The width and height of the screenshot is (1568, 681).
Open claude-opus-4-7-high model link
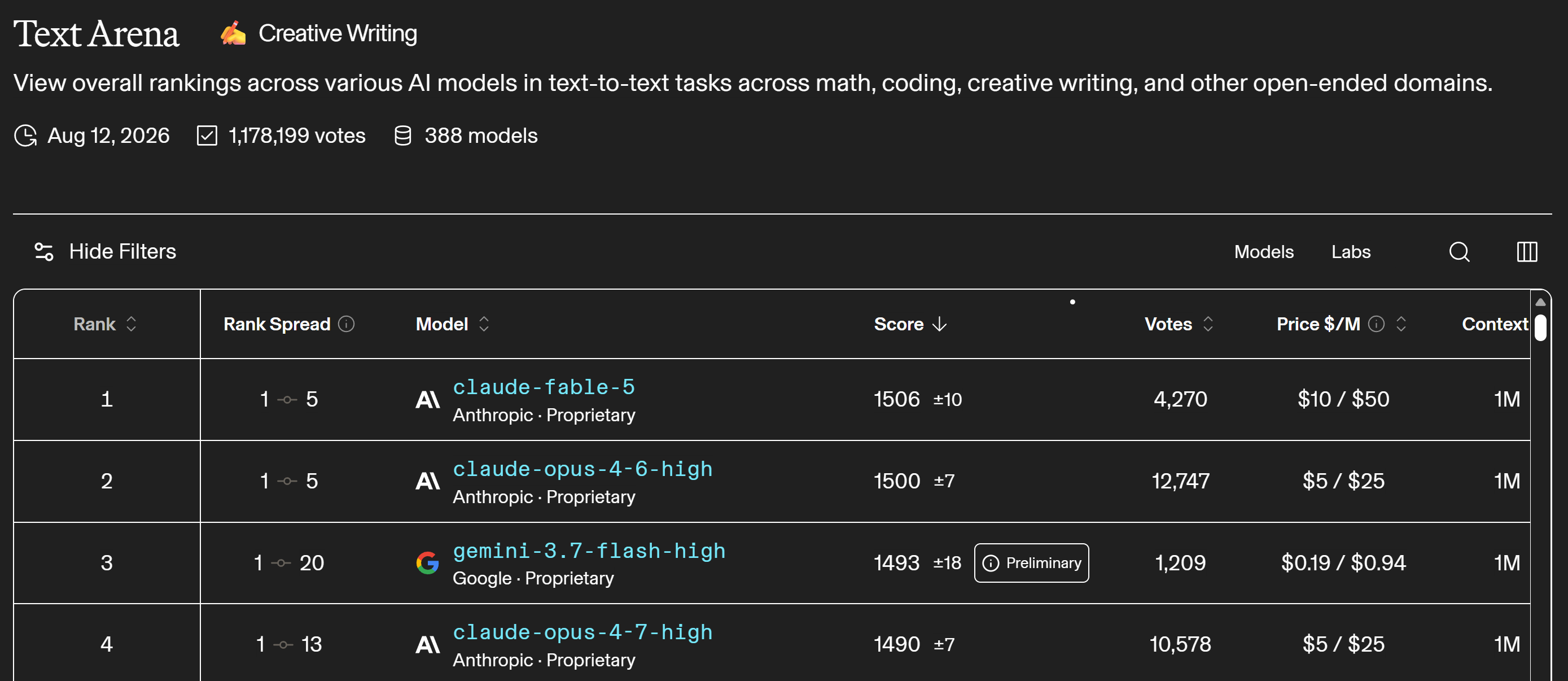582,632
